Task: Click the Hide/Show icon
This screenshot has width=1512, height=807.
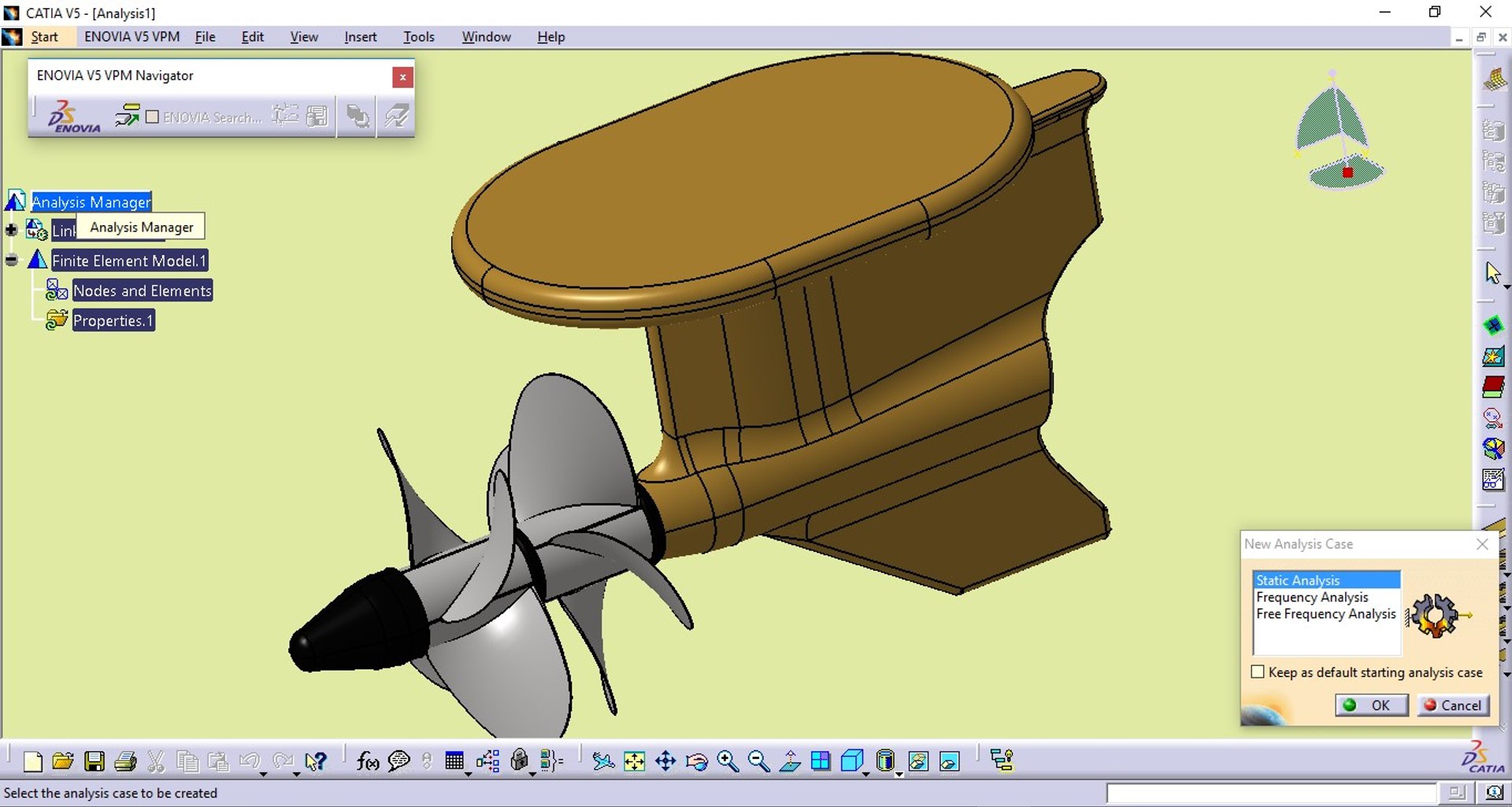Action: tap(918, 761)
